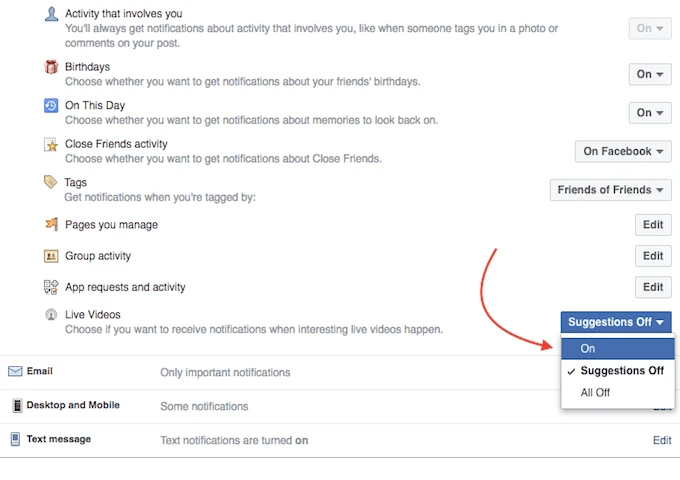Open the On This Day dropdown

pyautogui.click(x=649, y=113)
